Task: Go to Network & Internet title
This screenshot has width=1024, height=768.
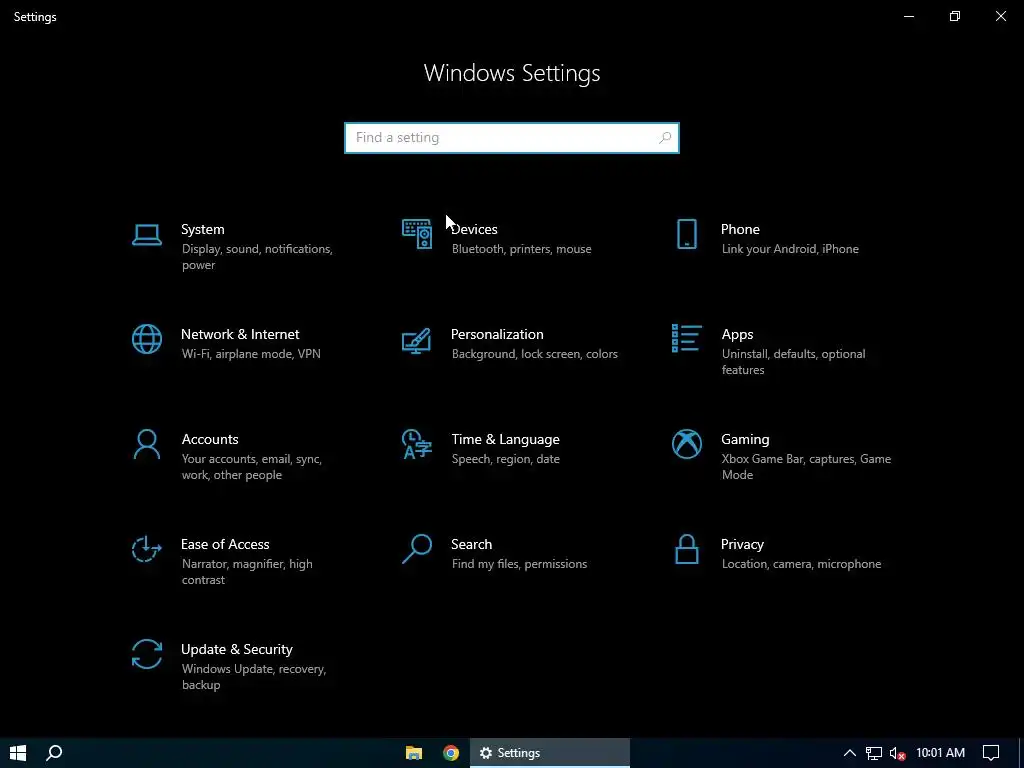Action: (x=240, y=334)
